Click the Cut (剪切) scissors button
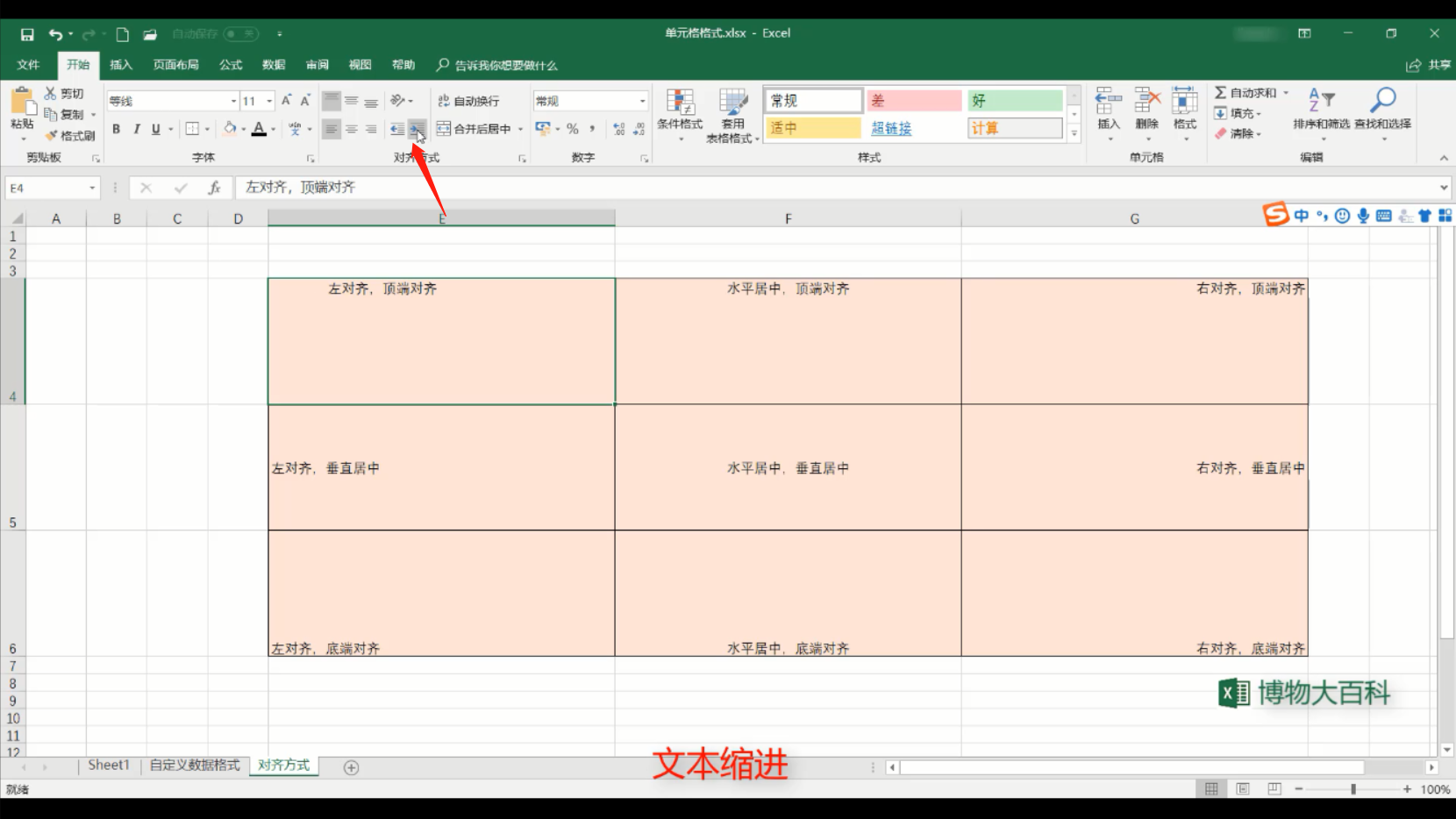The image size is (1456, 819). click(x=64, y=93)
